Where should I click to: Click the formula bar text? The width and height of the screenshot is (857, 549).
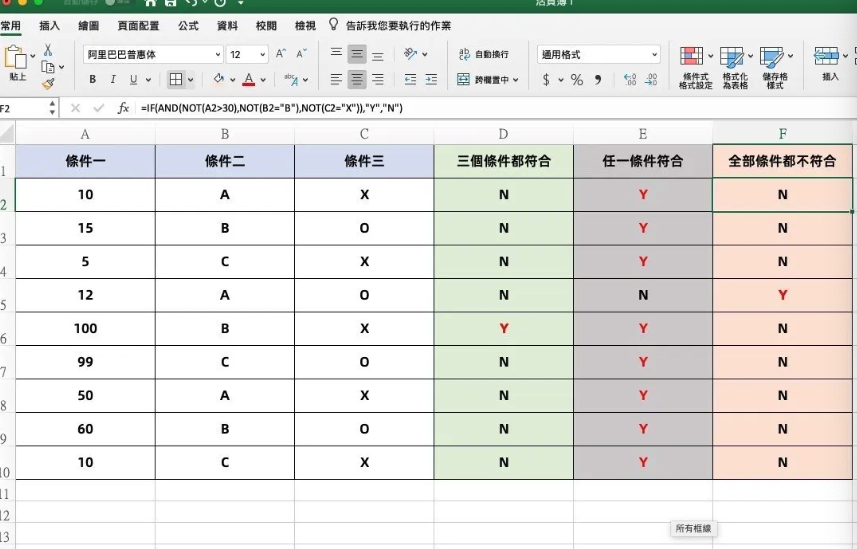click(x=272, y=108)
